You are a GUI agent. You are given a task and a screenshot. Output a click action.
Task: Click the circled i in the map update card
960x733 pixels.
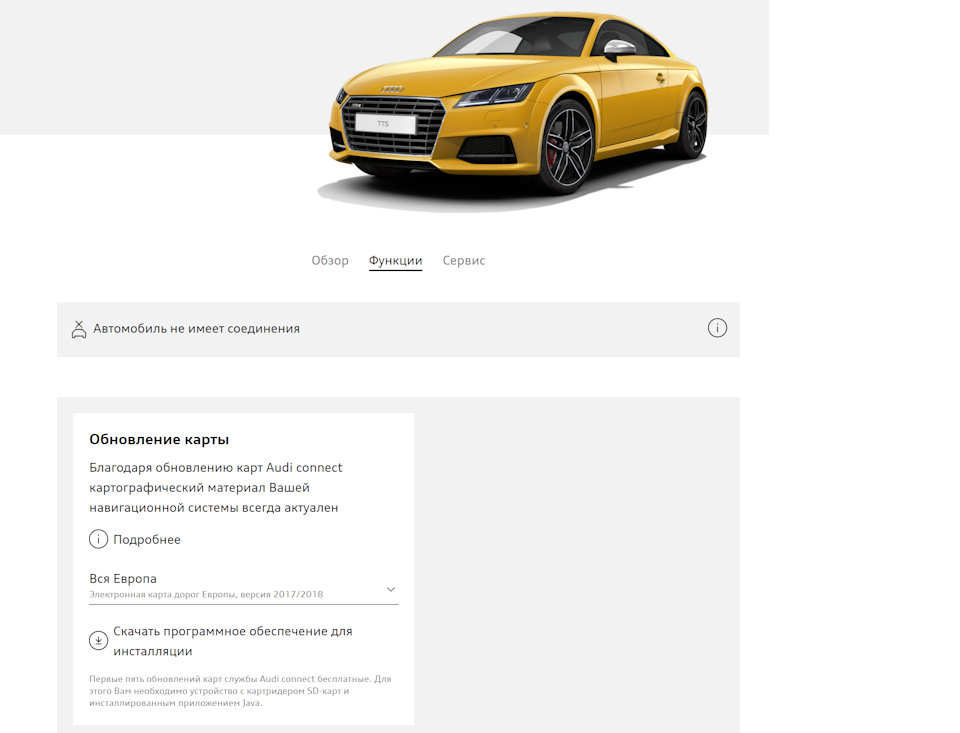(x=98, y=539)
